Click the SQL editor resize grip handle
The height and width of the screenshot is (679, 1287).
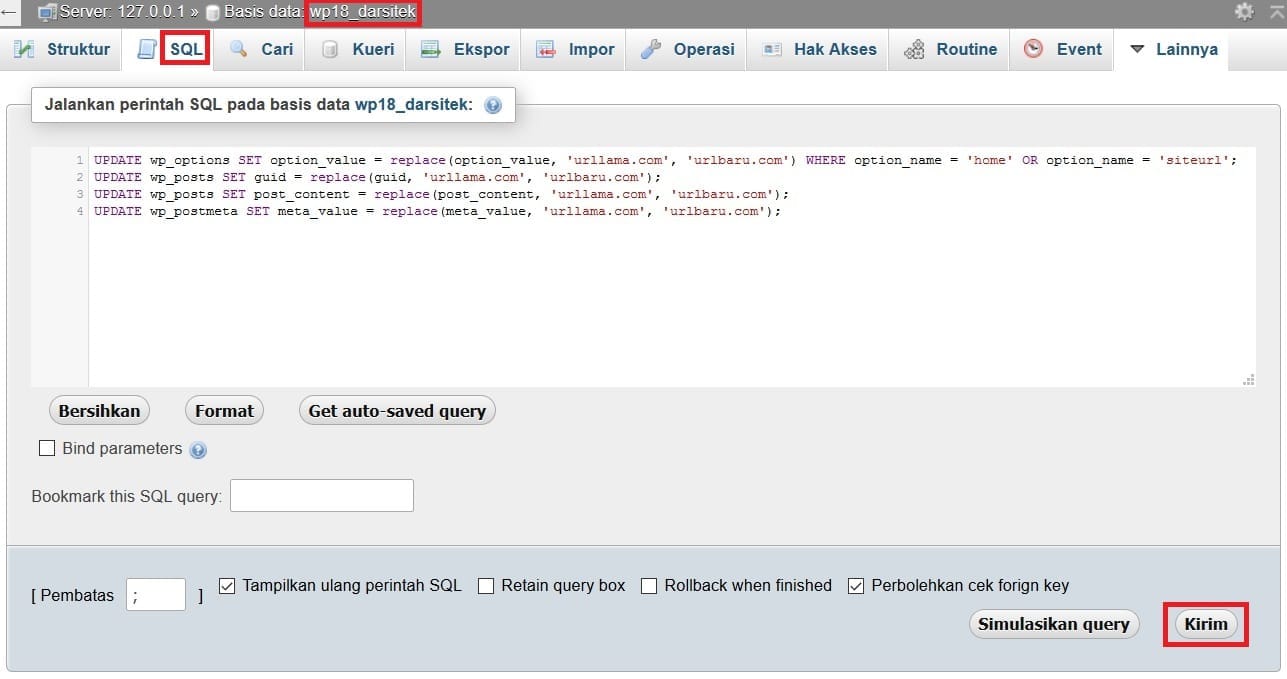pos(1248,380)
